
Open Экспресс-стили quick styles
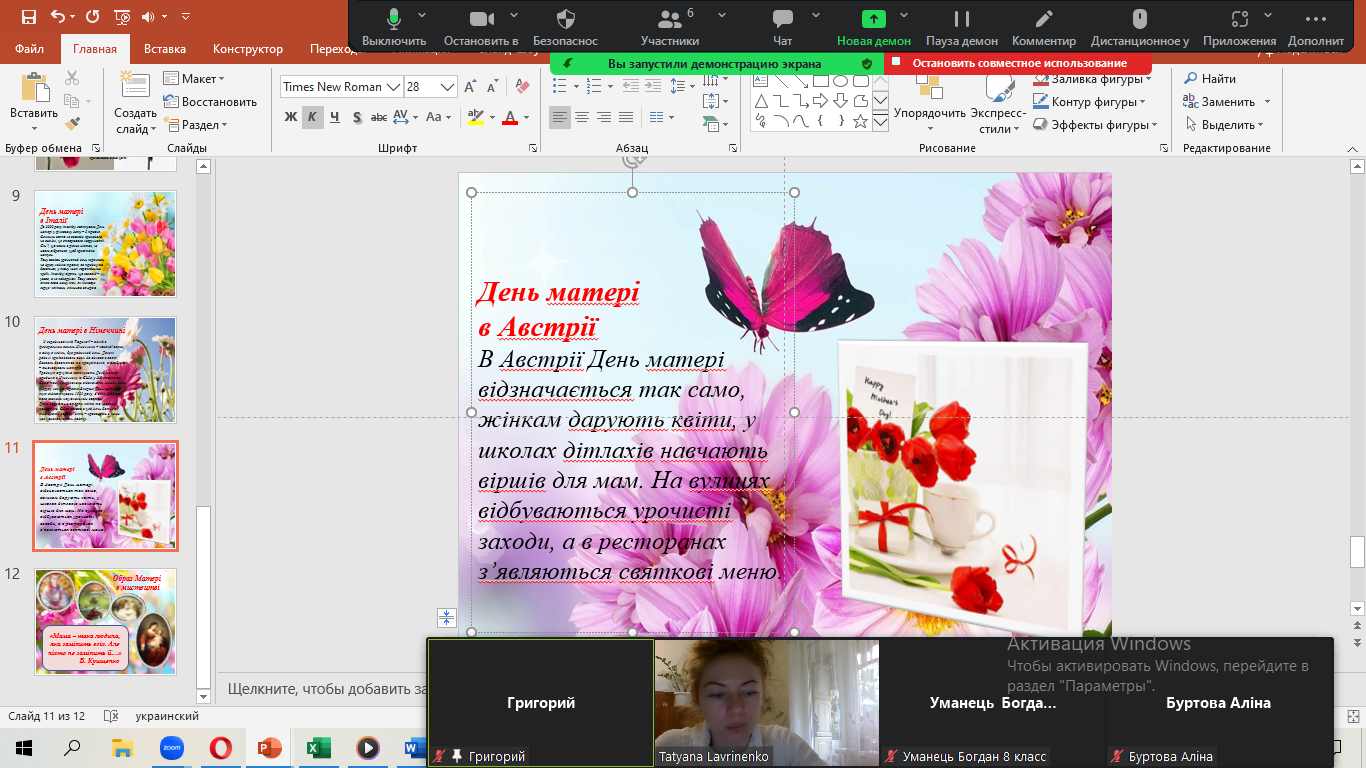(x=998, y=104)
